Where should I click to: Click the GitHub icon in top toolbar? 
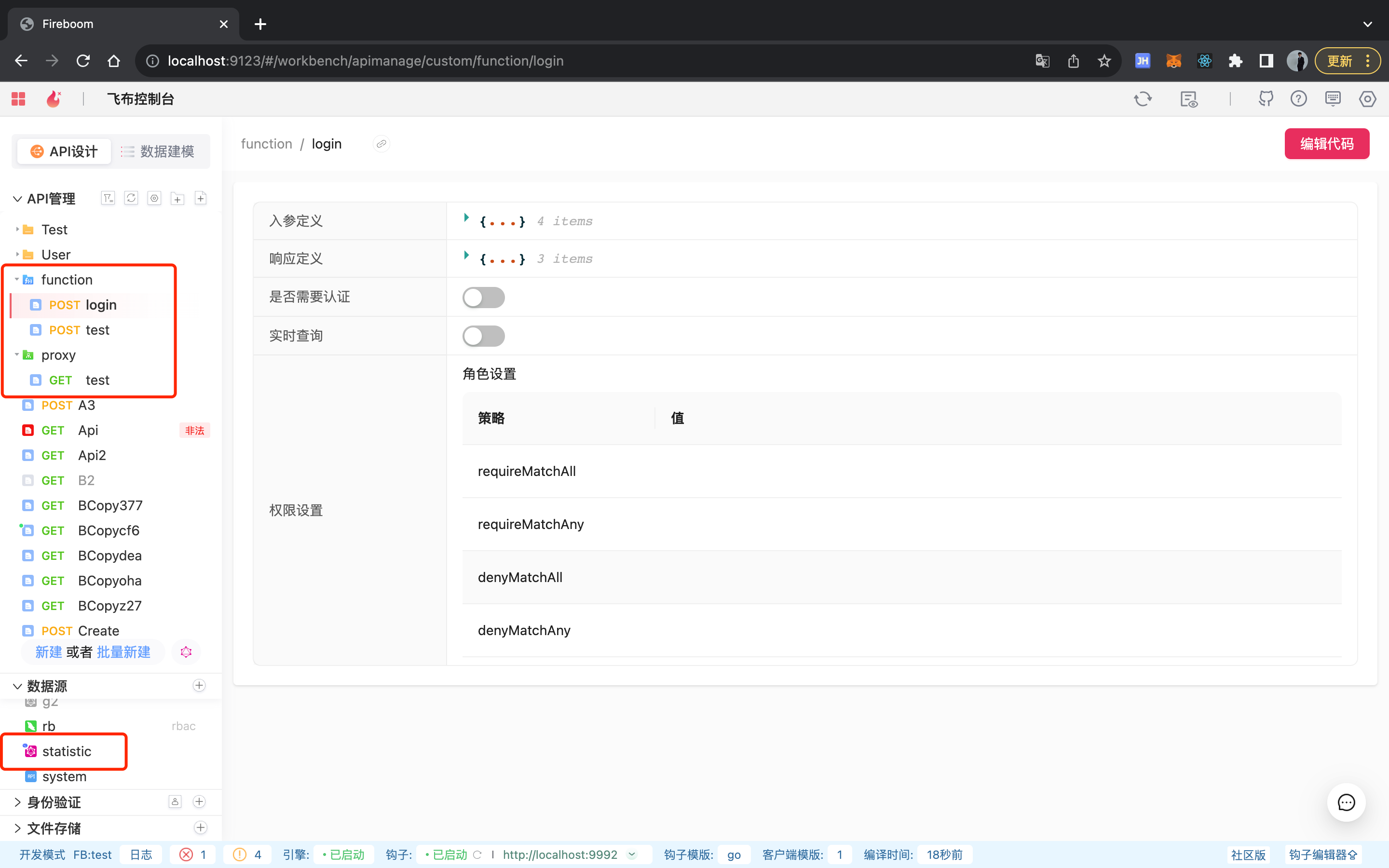(x=1266, y=99)
